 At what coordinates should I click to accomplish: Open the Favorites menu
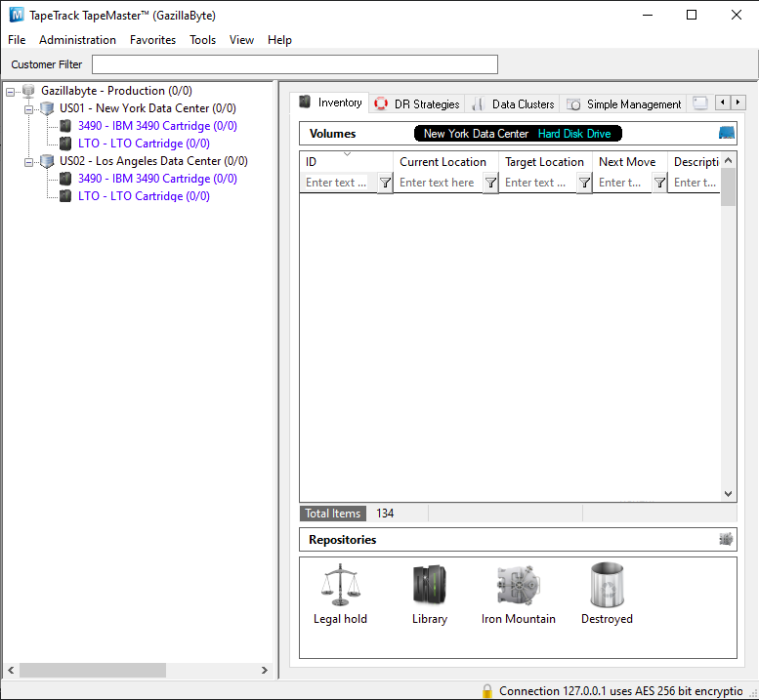pyautogui.click(x=152, y=40)
